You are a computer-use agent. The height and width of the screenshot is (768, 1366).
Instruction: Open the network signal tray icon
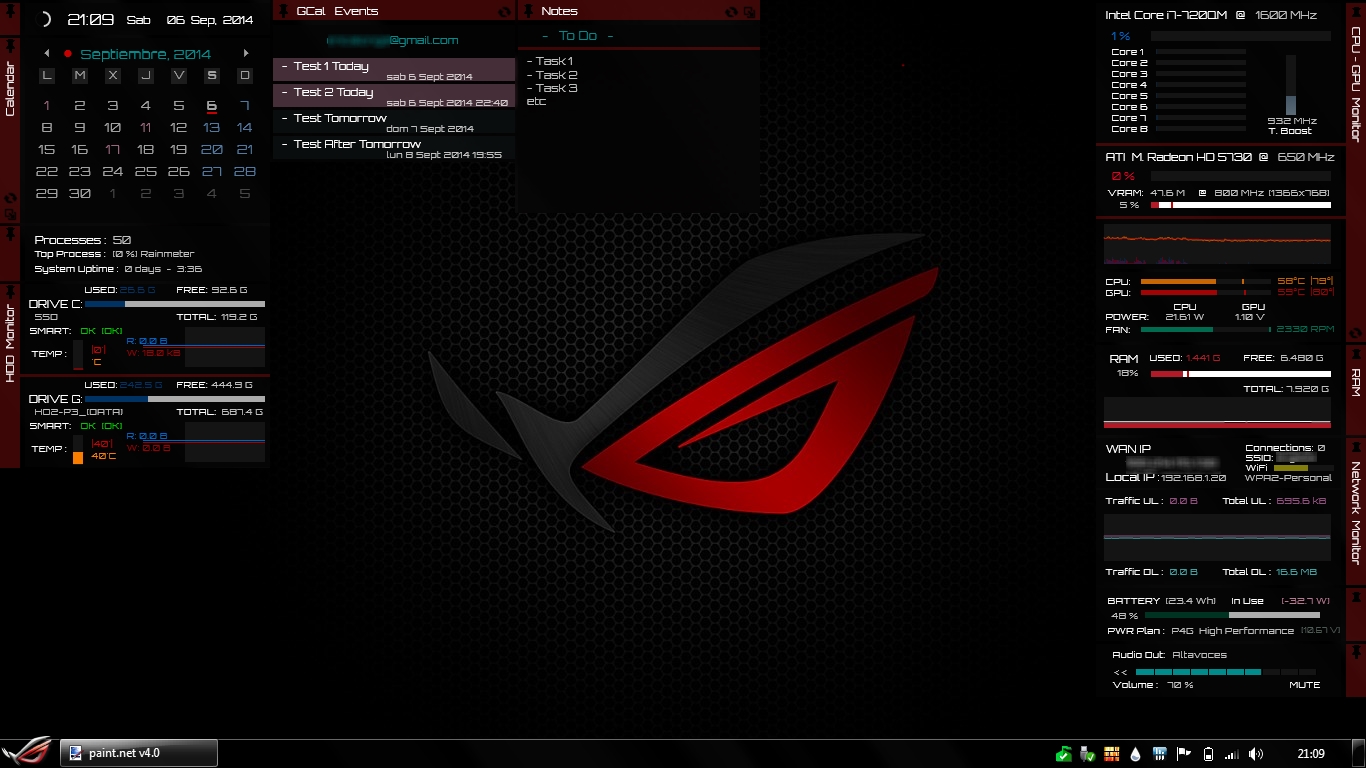click(x=1232, y=754)
